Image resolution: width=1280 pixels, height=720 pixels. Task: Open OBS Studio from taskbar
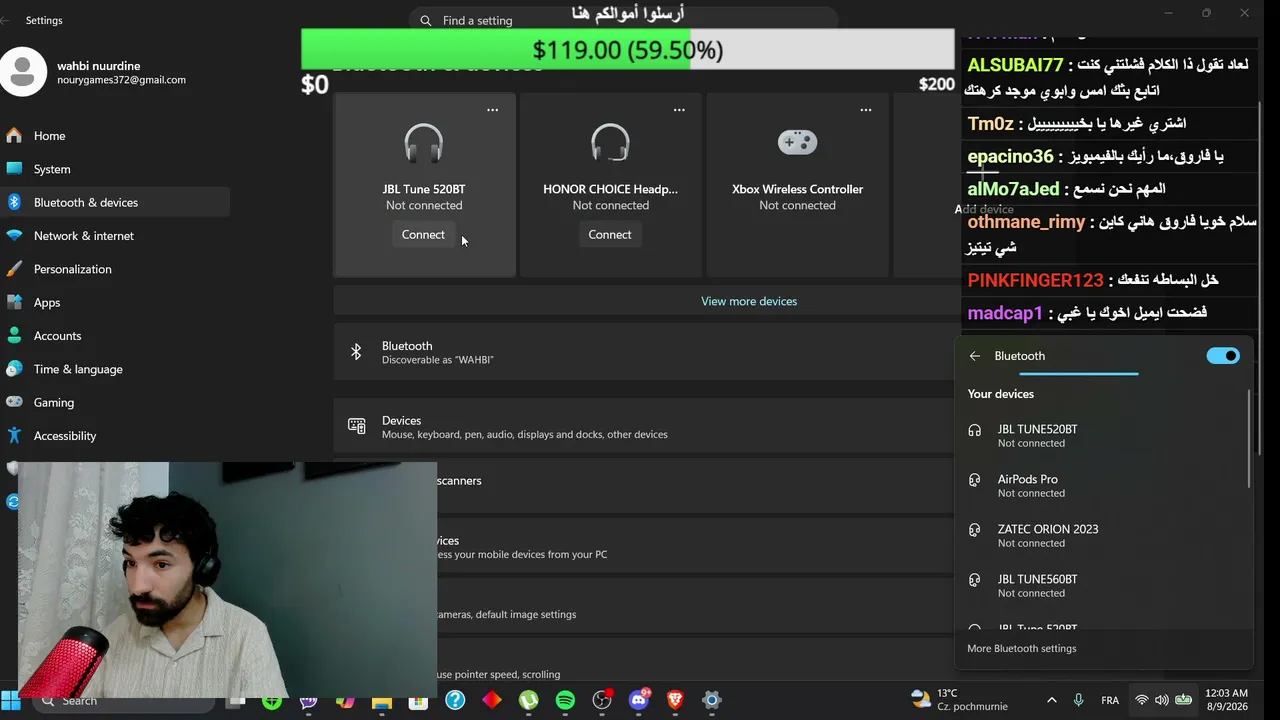pyautogui.click(x=602, y=700)
